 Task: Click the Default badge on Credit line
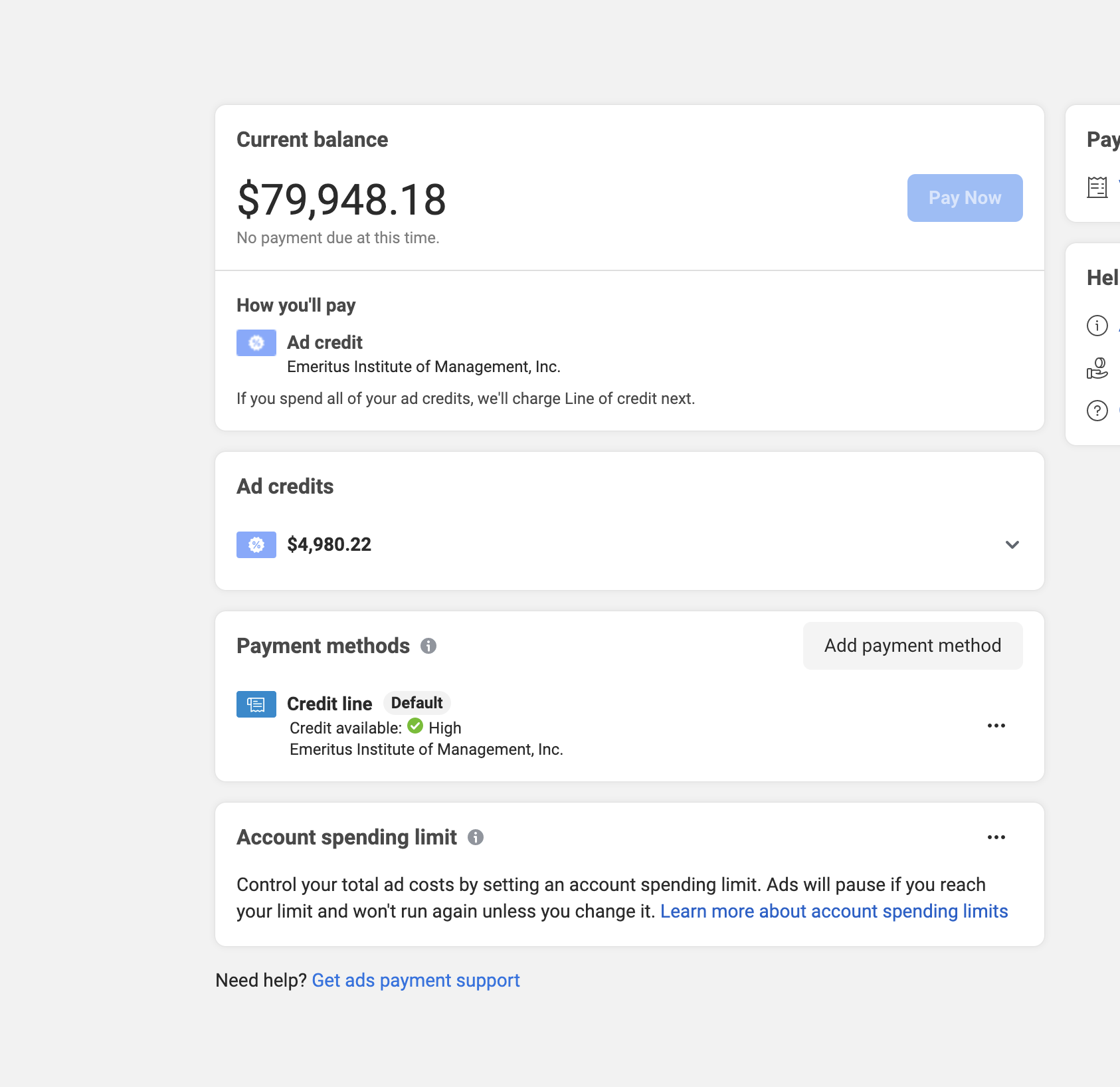pos(417,703)
